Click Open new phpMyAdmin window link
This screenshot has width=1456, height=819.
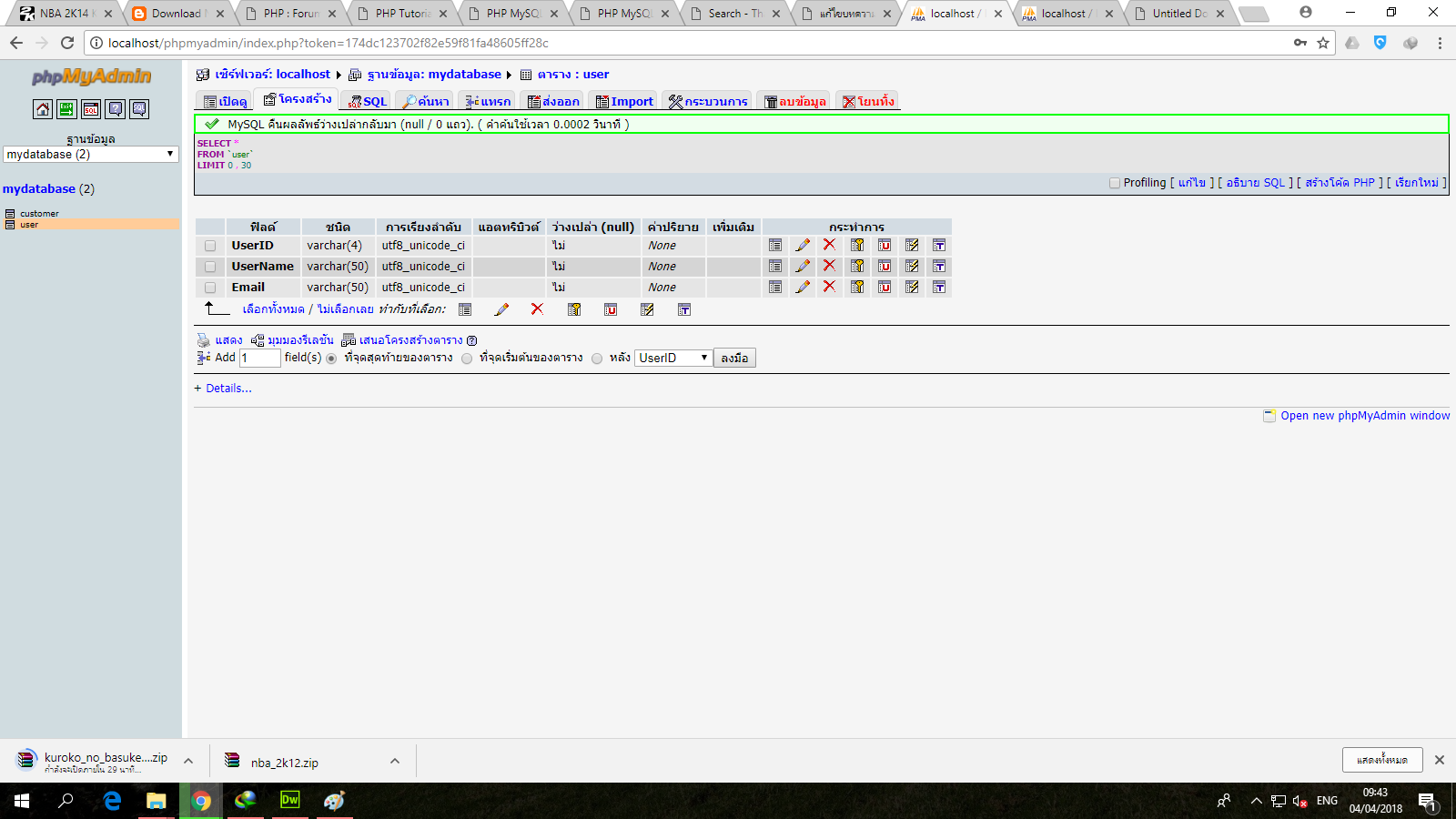[1365, 416]
